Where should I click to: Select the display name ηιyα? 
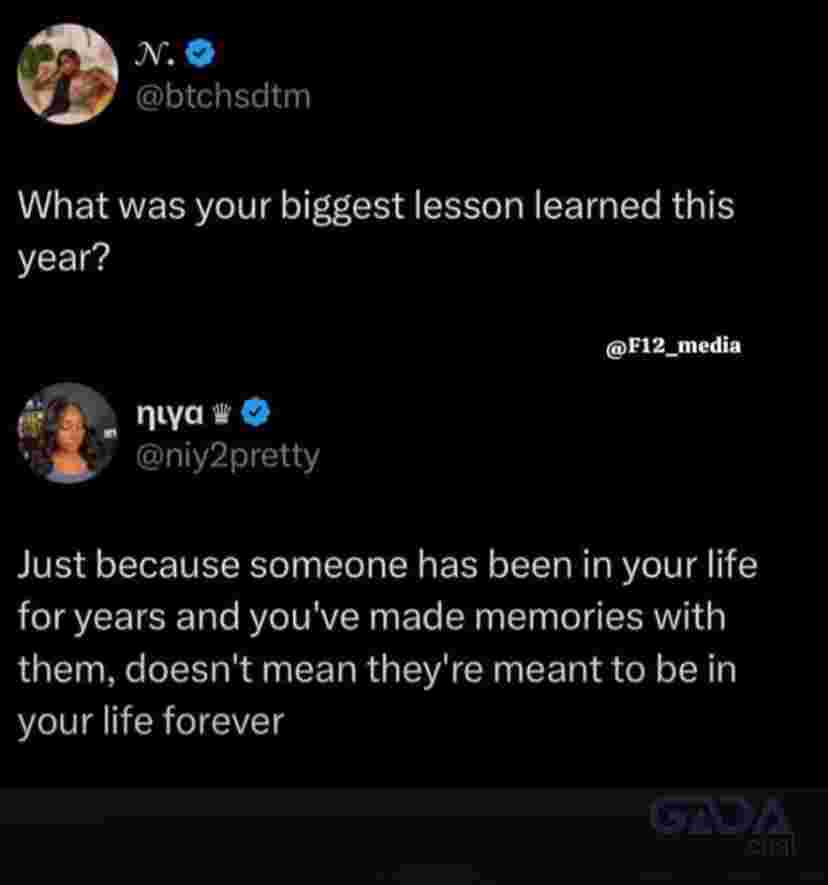[x=169, y=414]
